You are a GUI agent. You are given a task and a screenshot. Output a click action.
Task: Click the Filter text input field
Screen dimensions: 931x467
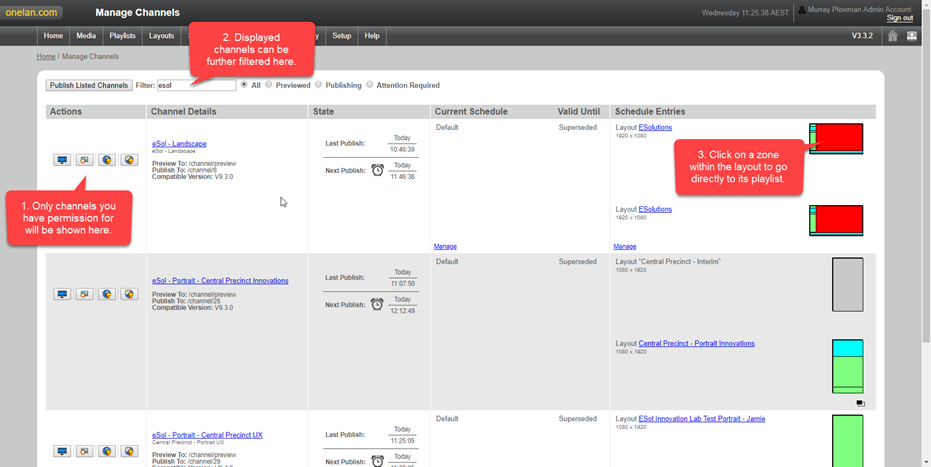(196, 86)
